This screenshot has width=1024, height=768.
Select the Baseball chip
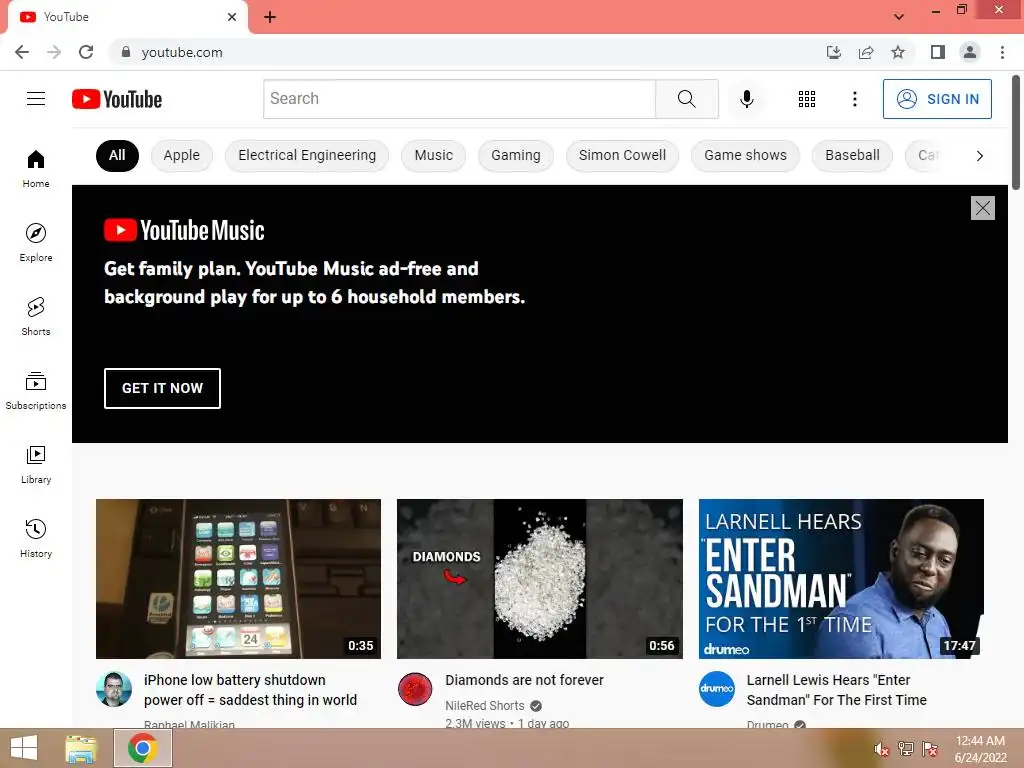coord(852,155)
